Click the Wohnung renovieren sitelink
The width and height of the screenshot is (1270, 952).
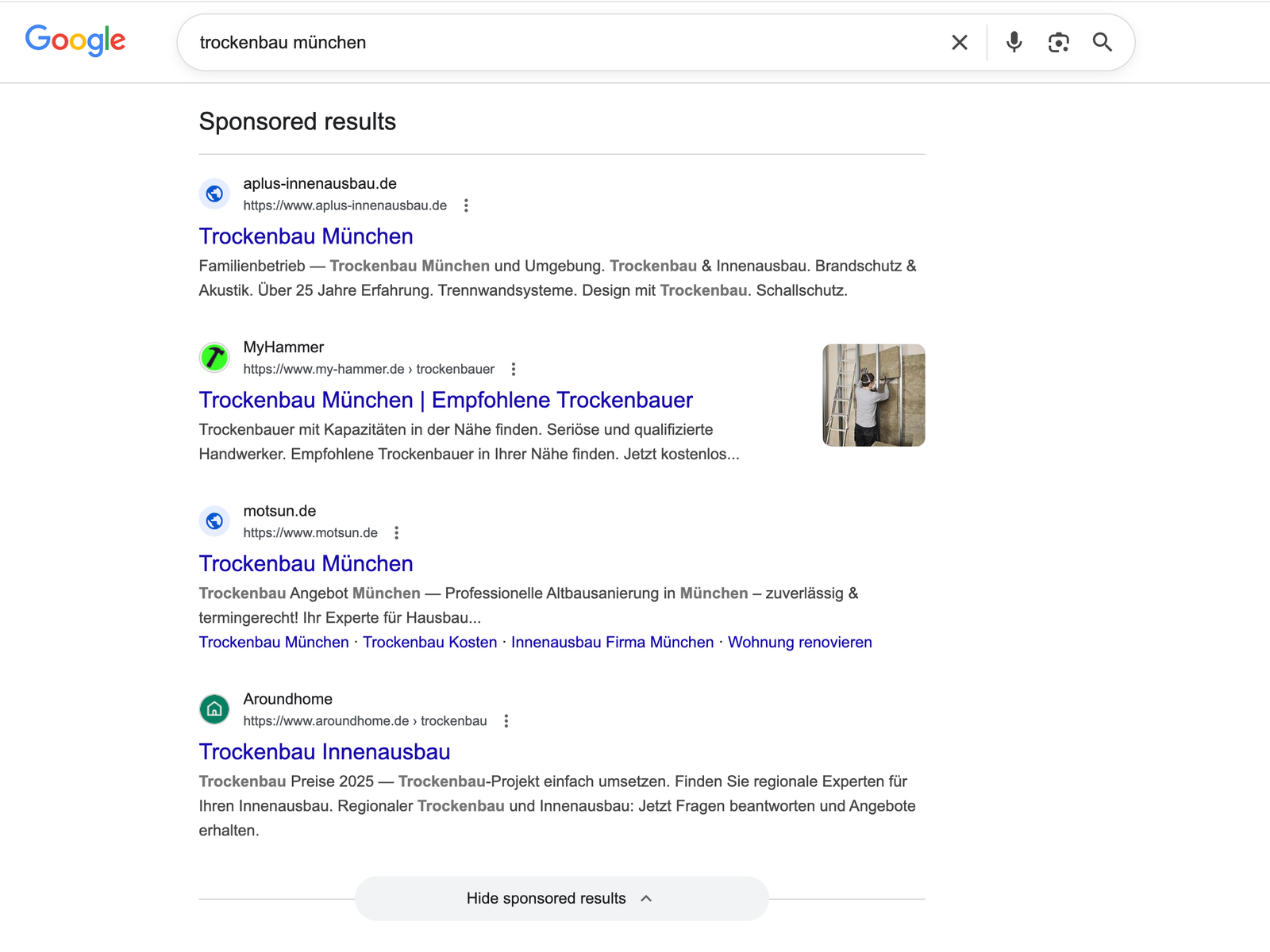(x=799, y=642)
